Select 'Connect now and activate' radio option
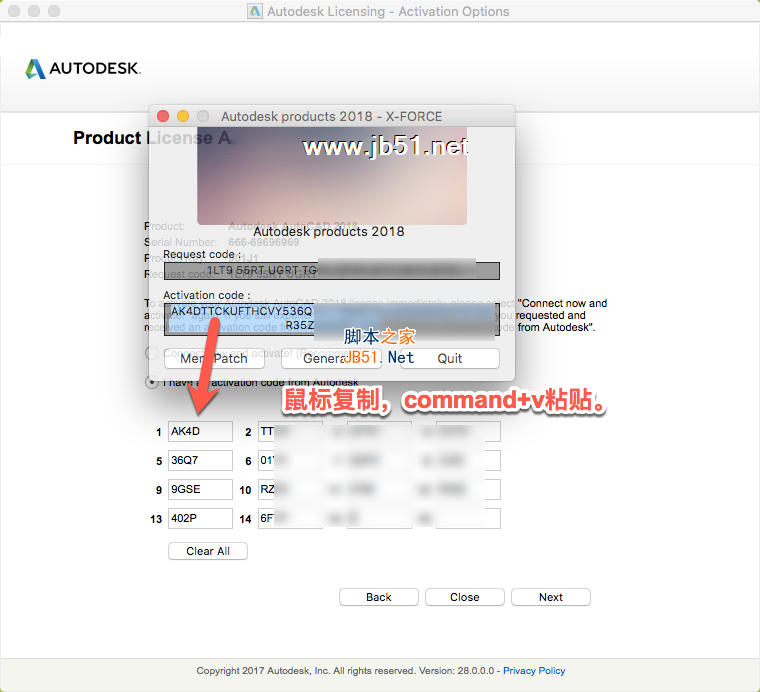The width and height of the screenshot is (760, 692). click(x=152, y=353)
